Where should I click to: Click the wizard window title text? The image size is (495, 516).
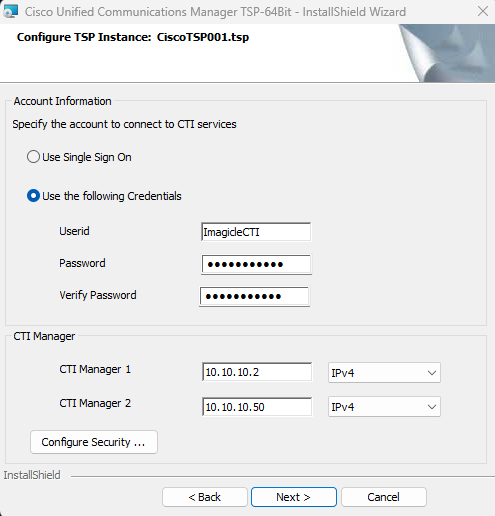215,12
